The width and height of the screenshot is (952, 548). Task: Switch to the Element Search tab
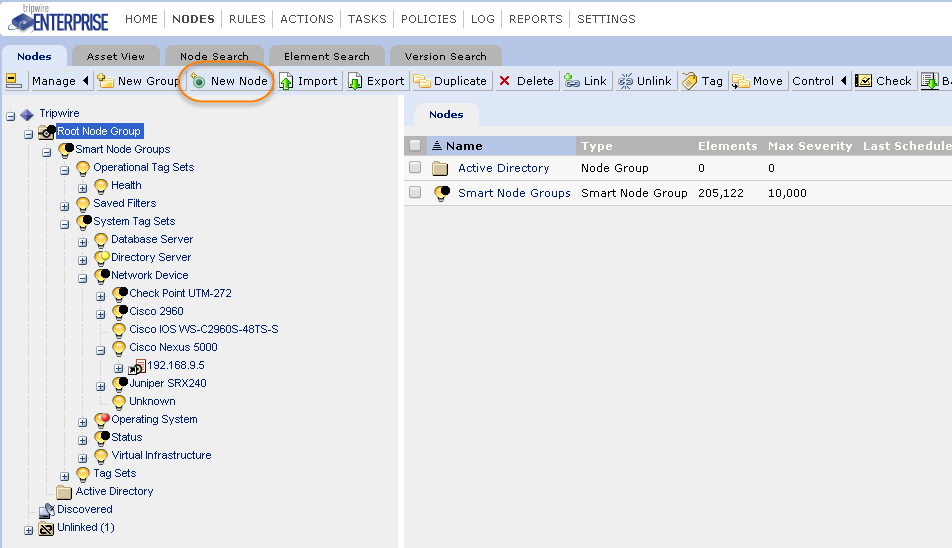(x=327, y=56)
